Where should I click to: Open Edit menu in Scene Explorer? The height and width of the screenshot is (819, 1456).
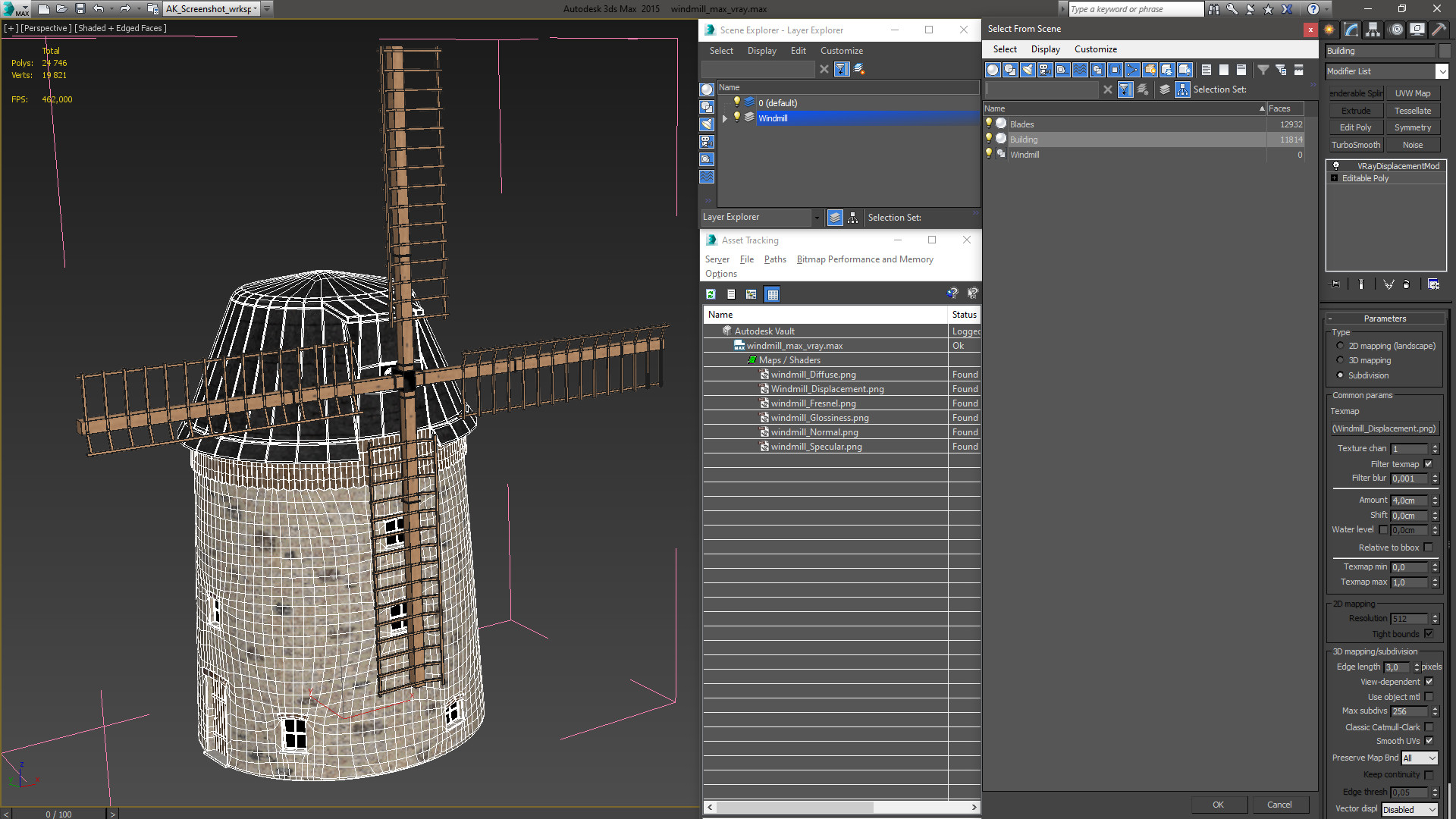[x=798, y=51]
